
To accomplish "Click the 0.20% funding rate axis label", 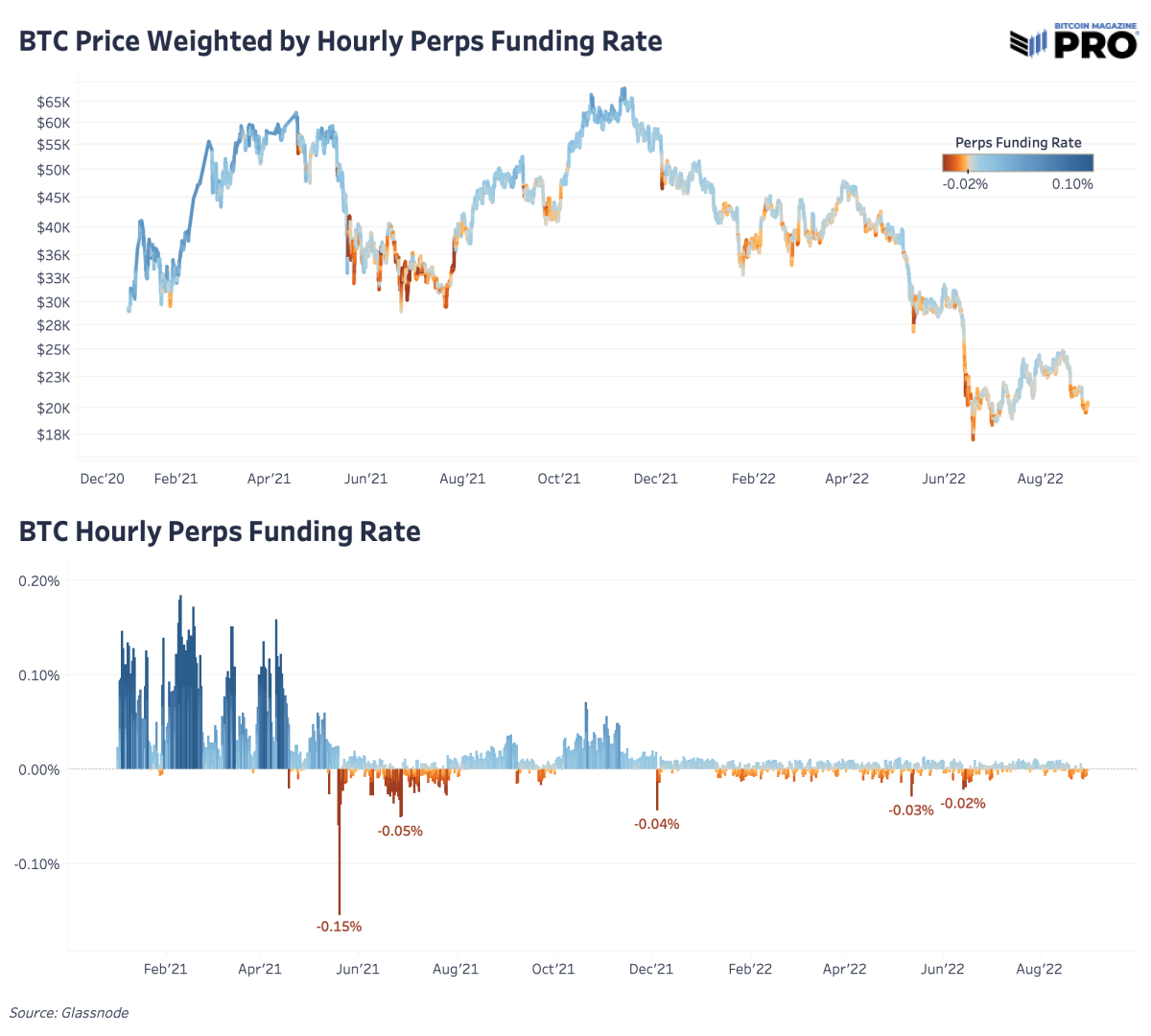I will (39, 581).
